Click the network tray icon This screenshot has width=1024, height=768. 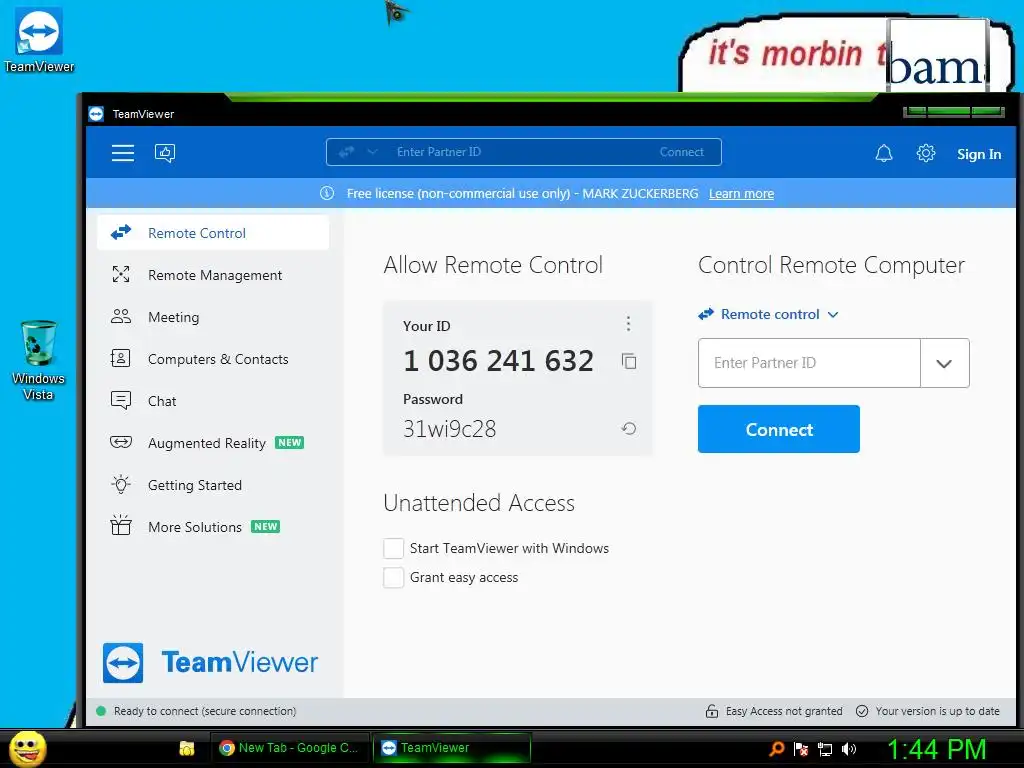pos(825,749)
